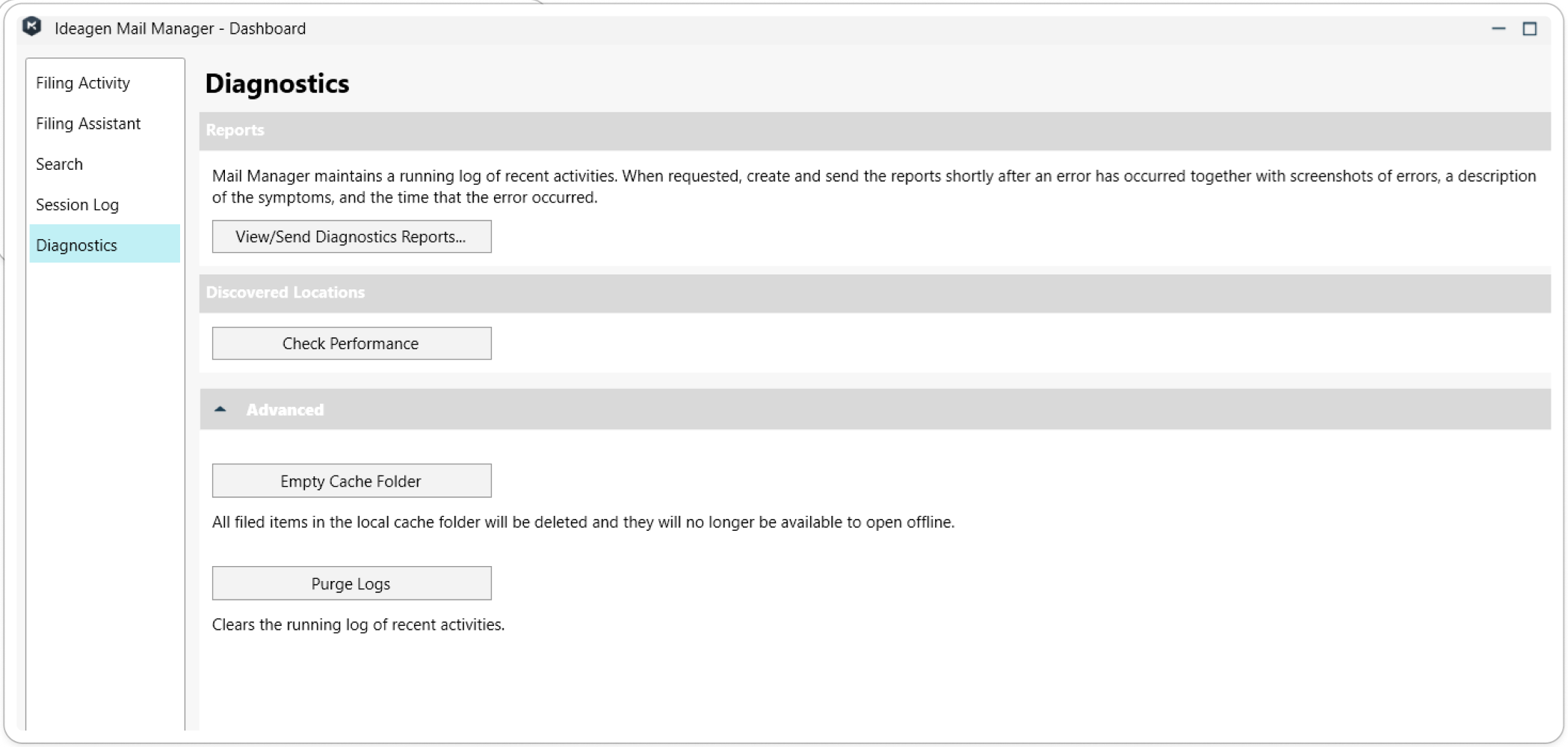The height and width of the screenshot is (747, 1568).
Task: Click the Ideagen Mail Manager app icon
Action: coord(31,28)
